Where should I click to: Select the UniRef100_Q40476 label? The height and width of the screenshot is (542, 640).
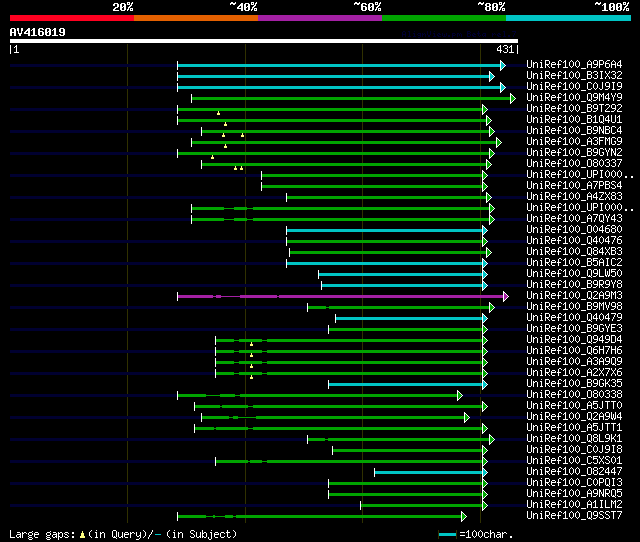coord(574,240)
